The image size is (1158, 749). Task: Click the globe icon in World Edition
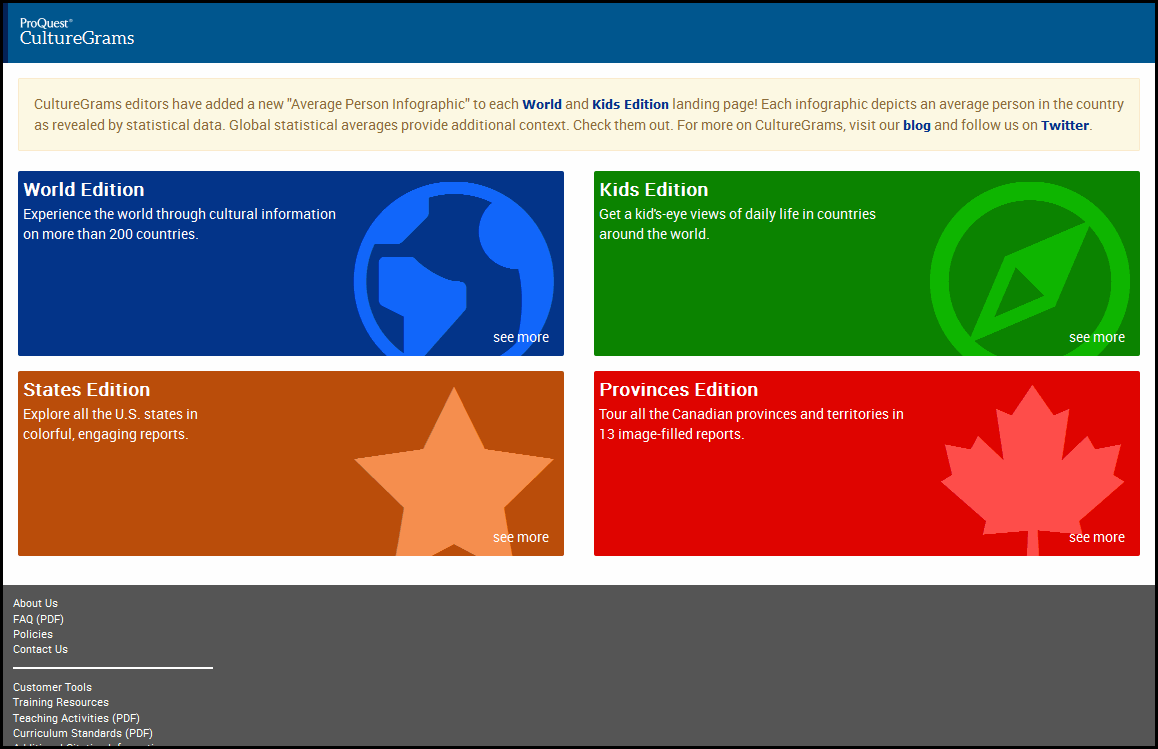pos(453,269)
